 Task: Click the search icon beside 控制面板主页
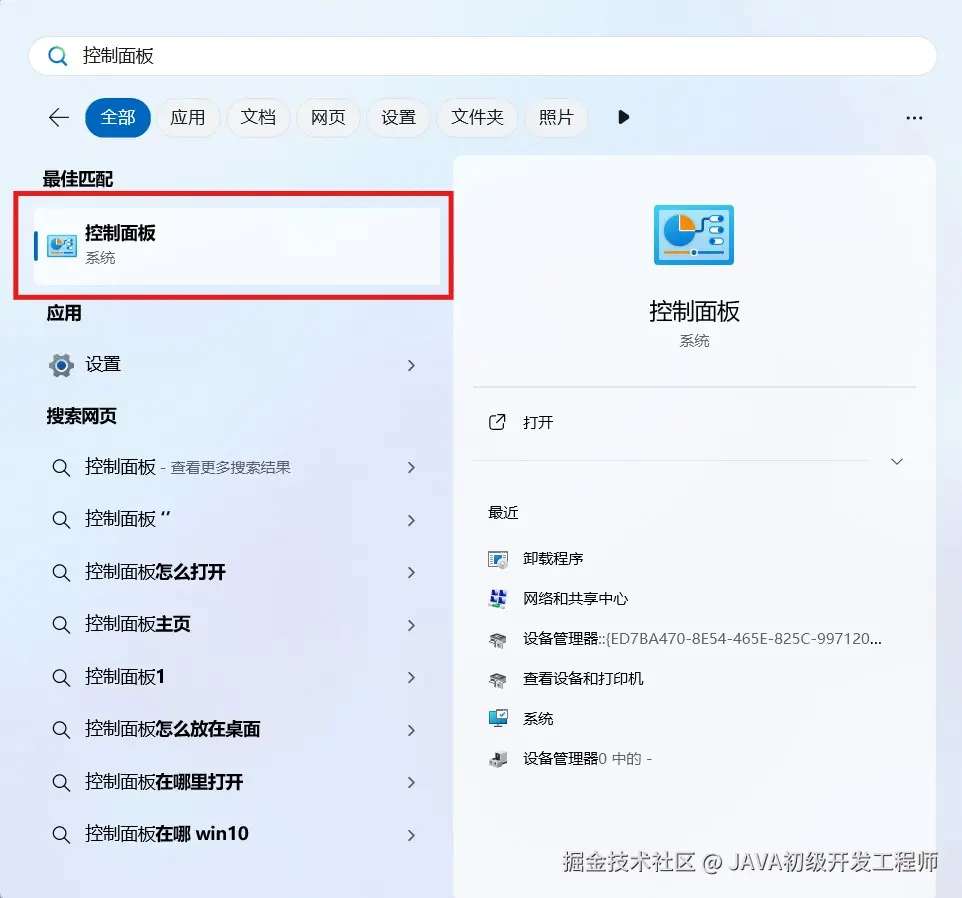coord(61,624)
